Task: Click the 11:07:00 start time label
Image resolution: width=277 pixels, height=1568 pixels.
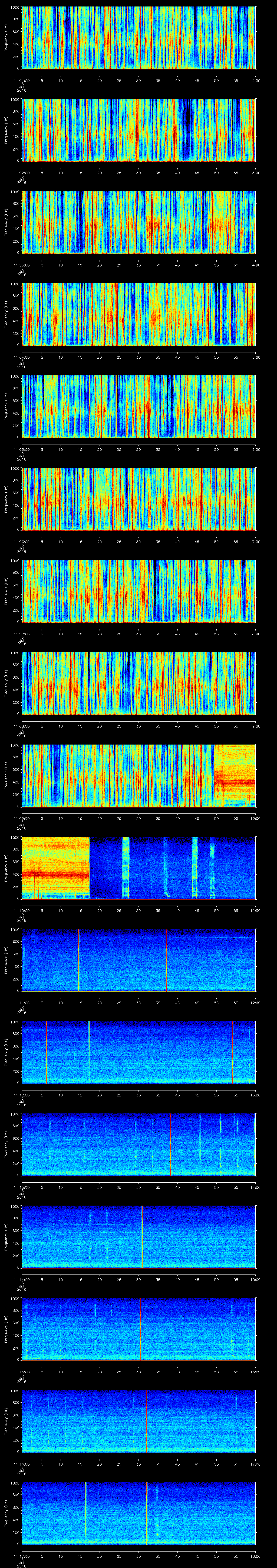Action: pos(22,634)
